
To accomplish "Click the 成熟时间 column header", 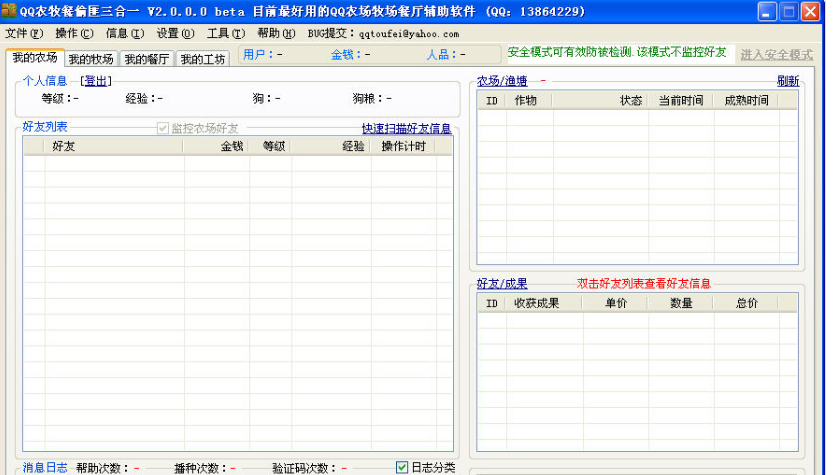I will (746, 101).
